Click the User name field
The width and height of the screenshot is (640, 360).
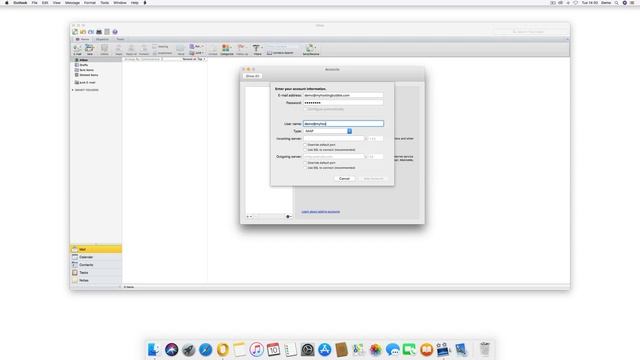click(x=343, y=123)
